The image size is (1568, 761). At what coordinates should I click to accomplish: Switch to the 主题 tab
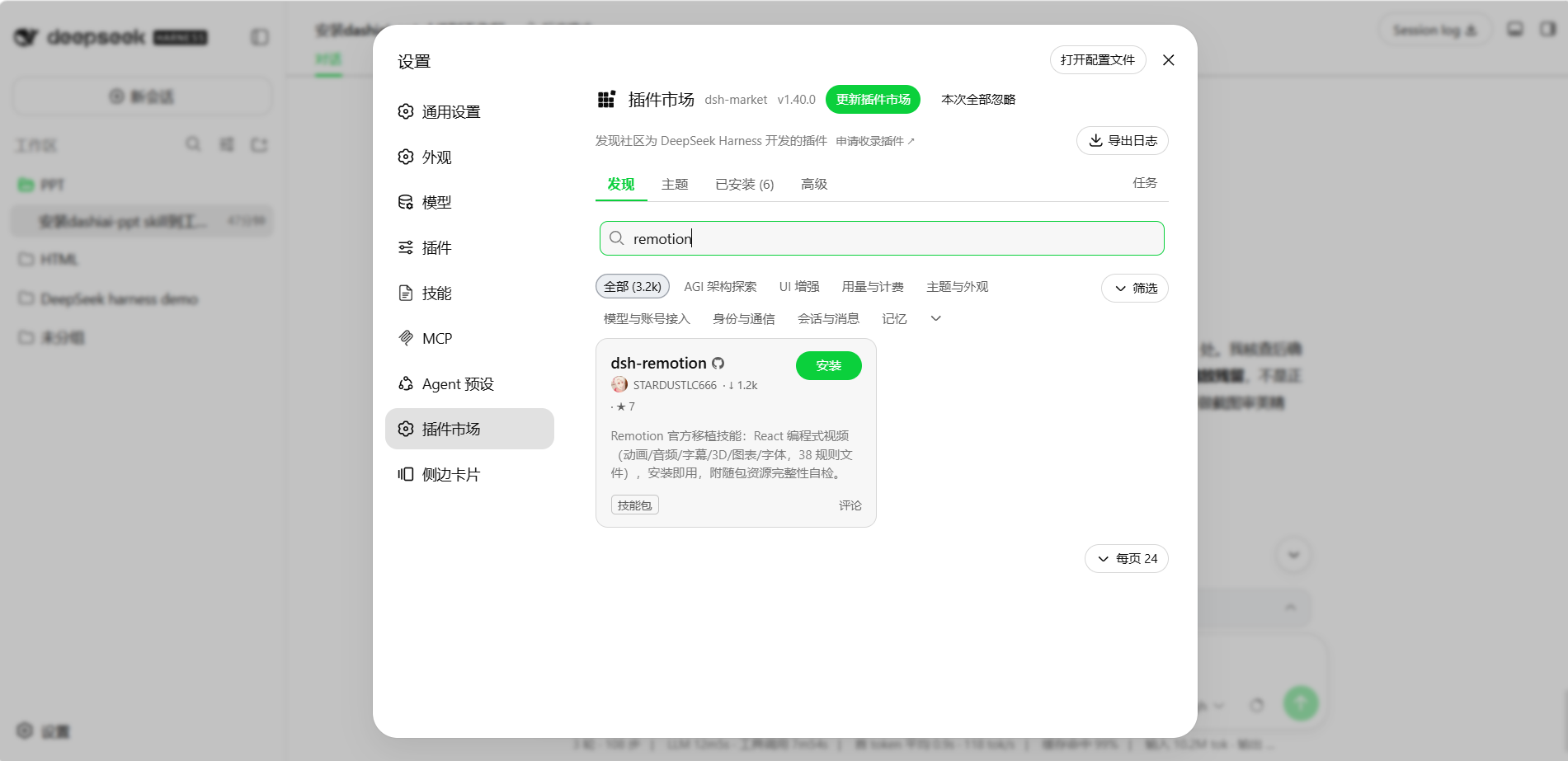click(x=675, y=185)
